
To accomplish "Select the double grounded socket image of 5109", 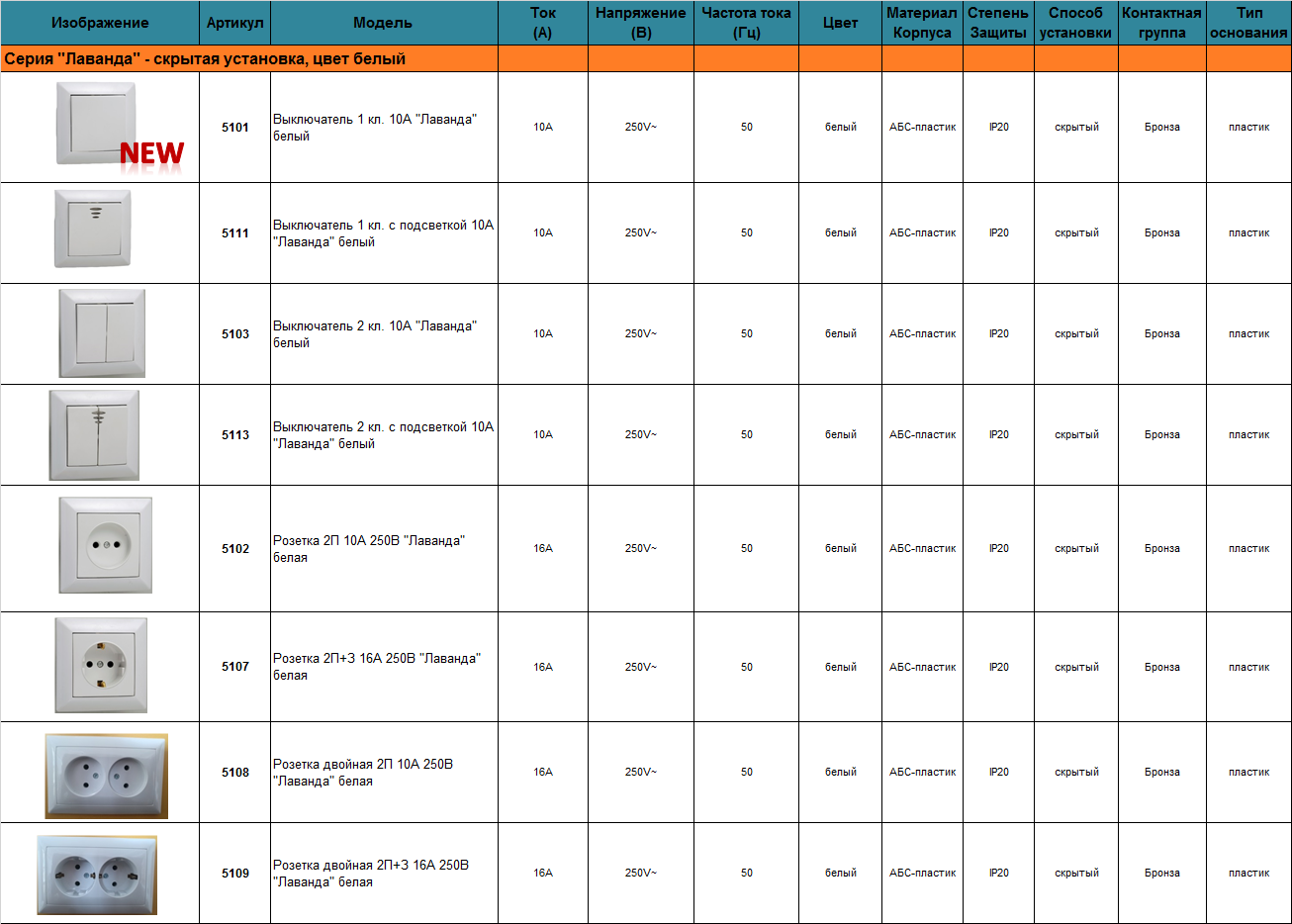I will click(97, 876).
